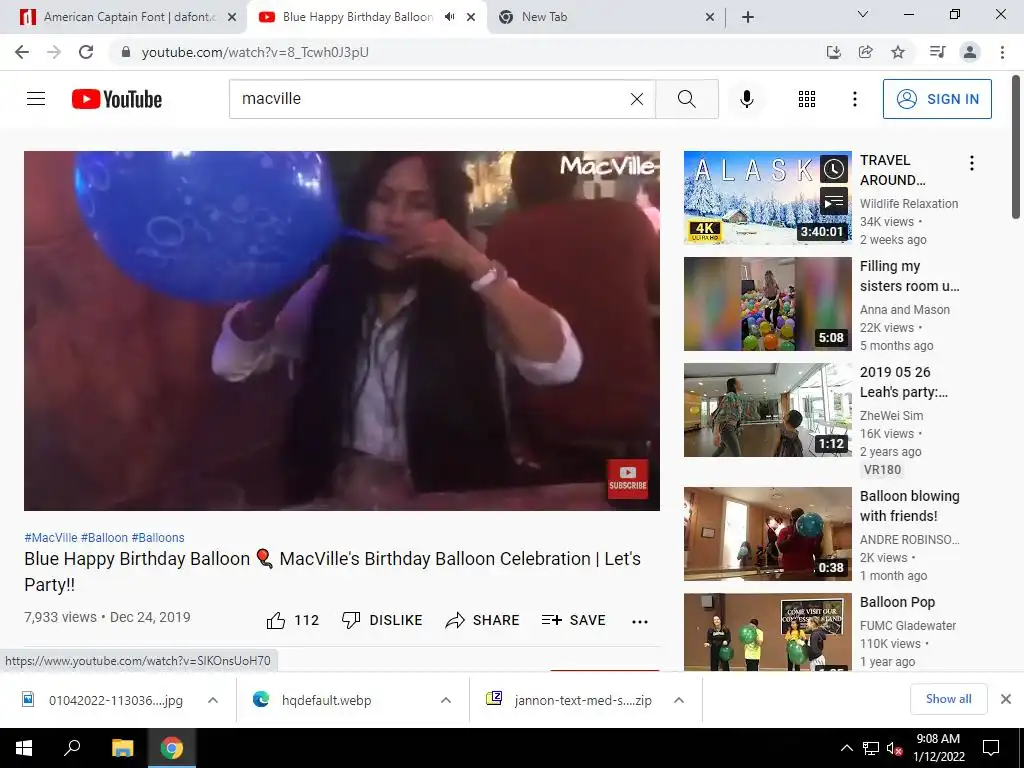
Task: Close the downloads bar
Action: tap(1006, 699)
